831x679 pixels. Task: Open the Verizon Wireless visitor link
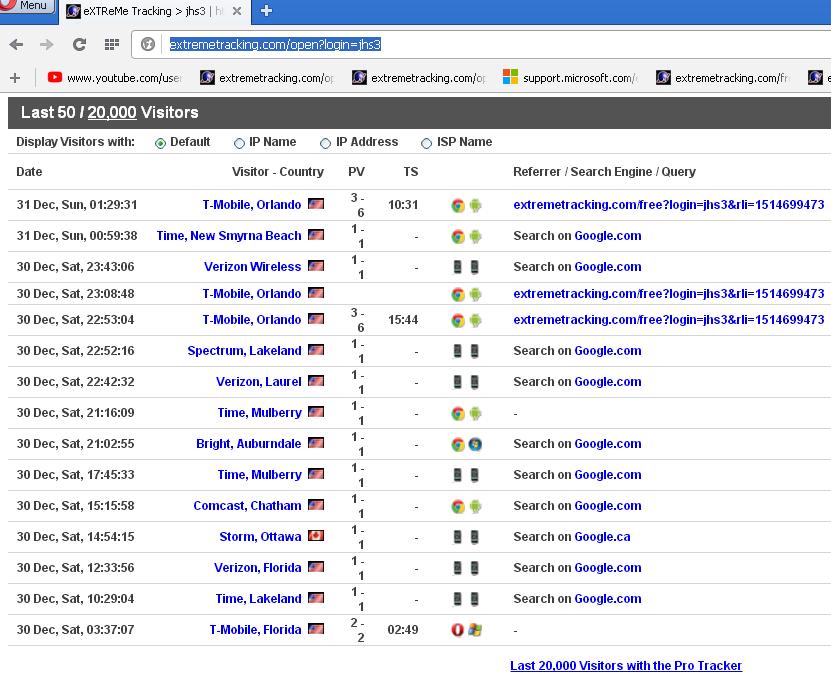pyautogui.click(x=252, y=267)
